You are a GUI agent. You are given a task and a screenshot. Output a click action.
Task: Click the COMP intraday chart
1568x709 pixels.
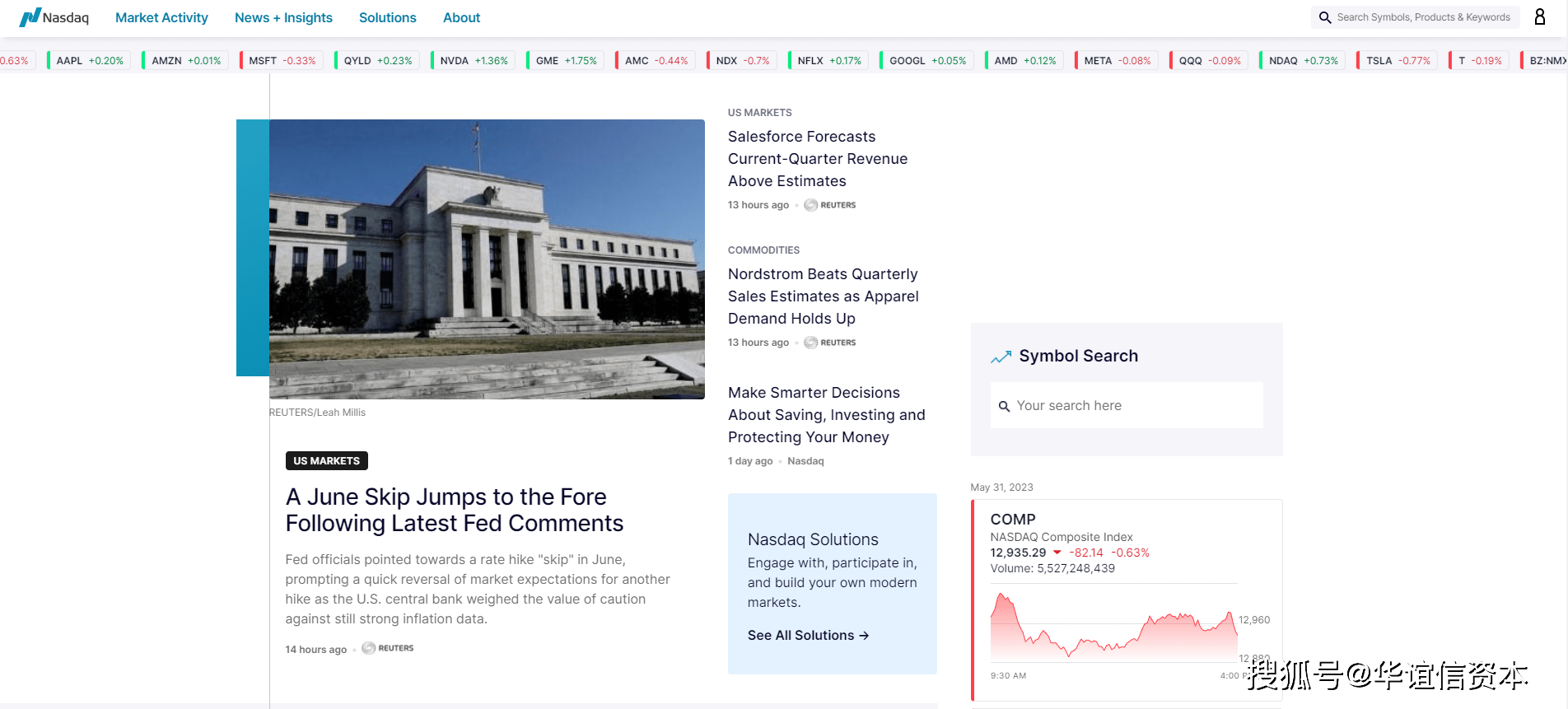click(x=1114, y=623)
